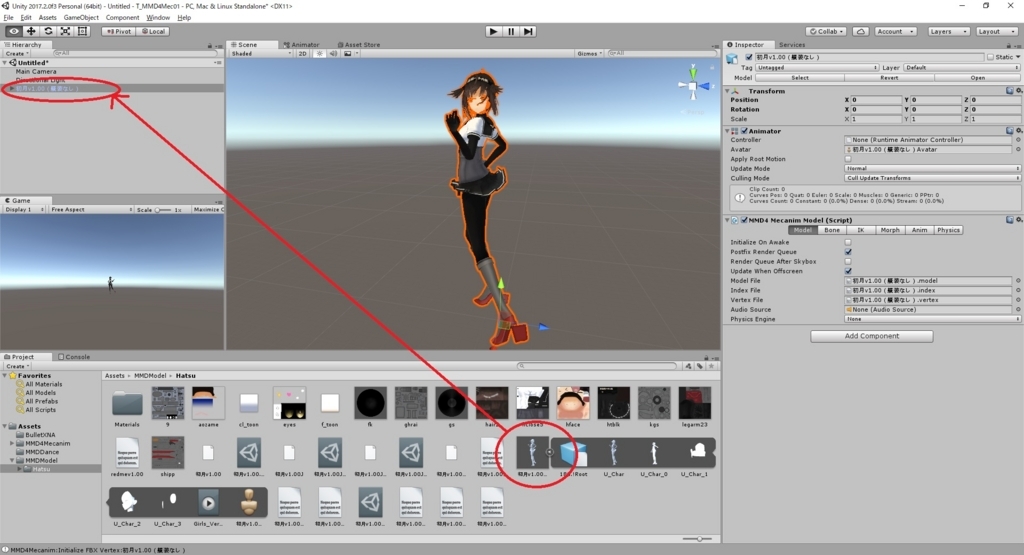Open the File menu
Image resolution: width=1024 pixels, height=555 pixels.
[8, 18]
